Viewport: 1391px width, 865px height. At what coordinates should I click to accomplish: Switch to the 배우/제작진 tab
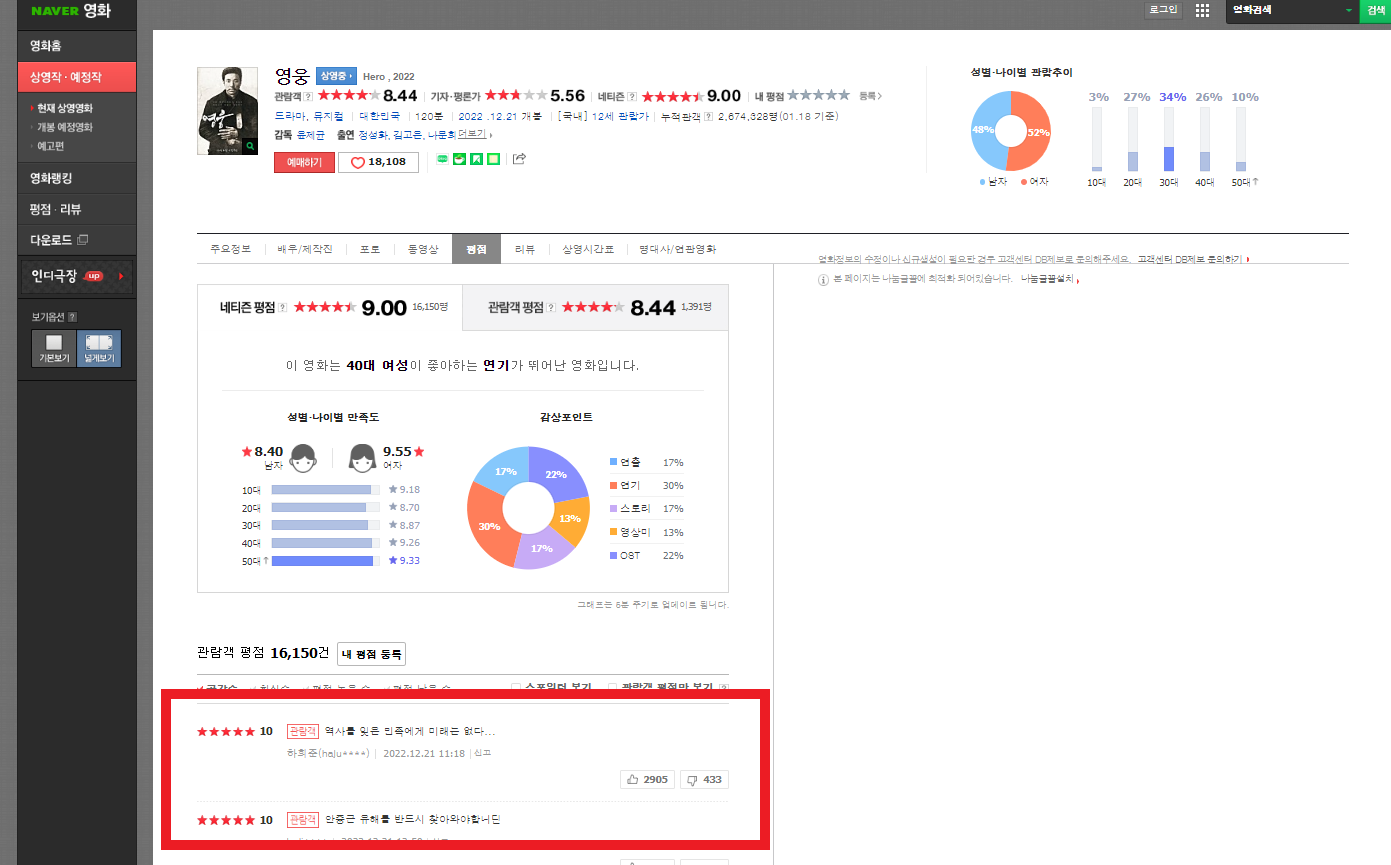[305, 249]
